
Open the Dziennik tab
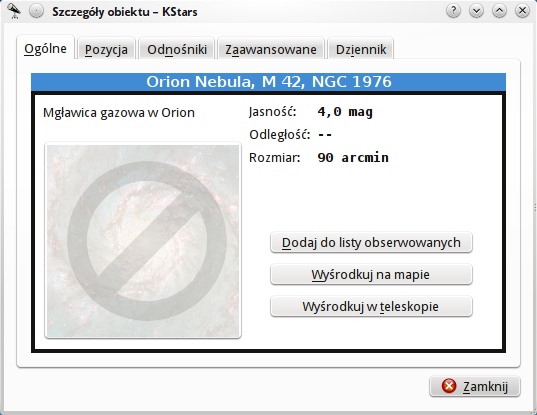[x=361, y=49]
